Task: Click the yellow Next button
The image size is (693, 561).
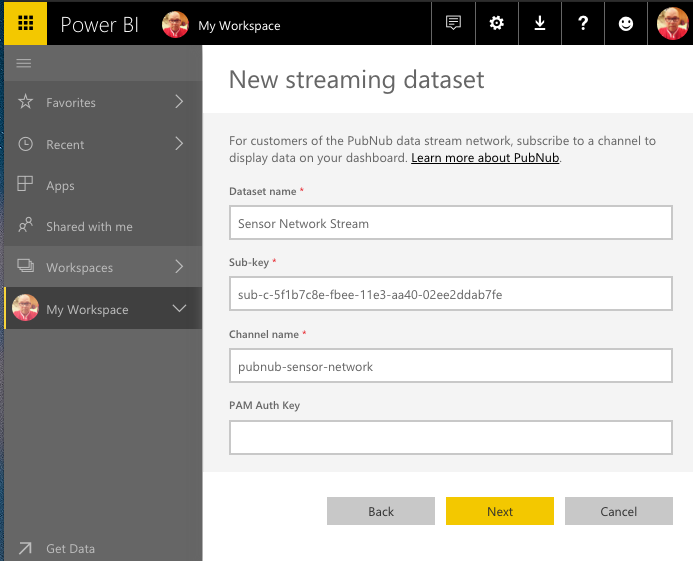Action: pyautogui.click(x=500, y=511)
